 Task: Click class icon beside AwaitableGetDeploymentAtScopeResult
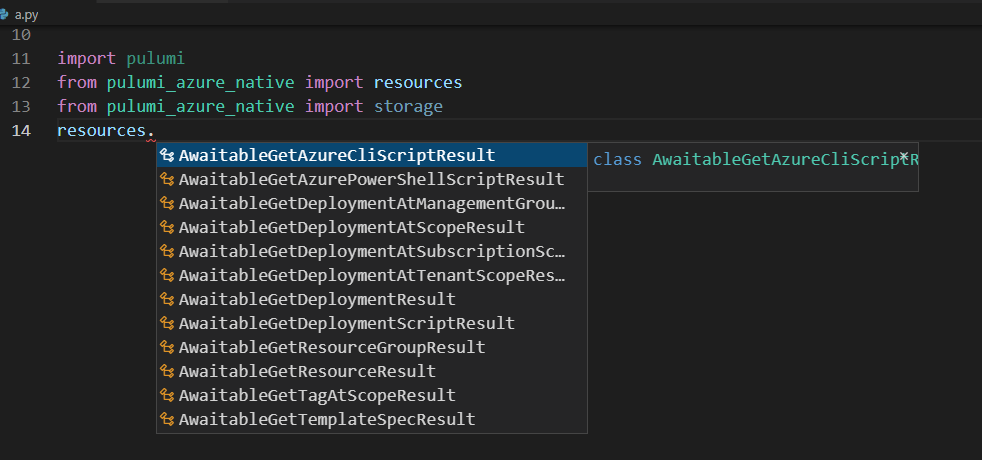point(167,228)
